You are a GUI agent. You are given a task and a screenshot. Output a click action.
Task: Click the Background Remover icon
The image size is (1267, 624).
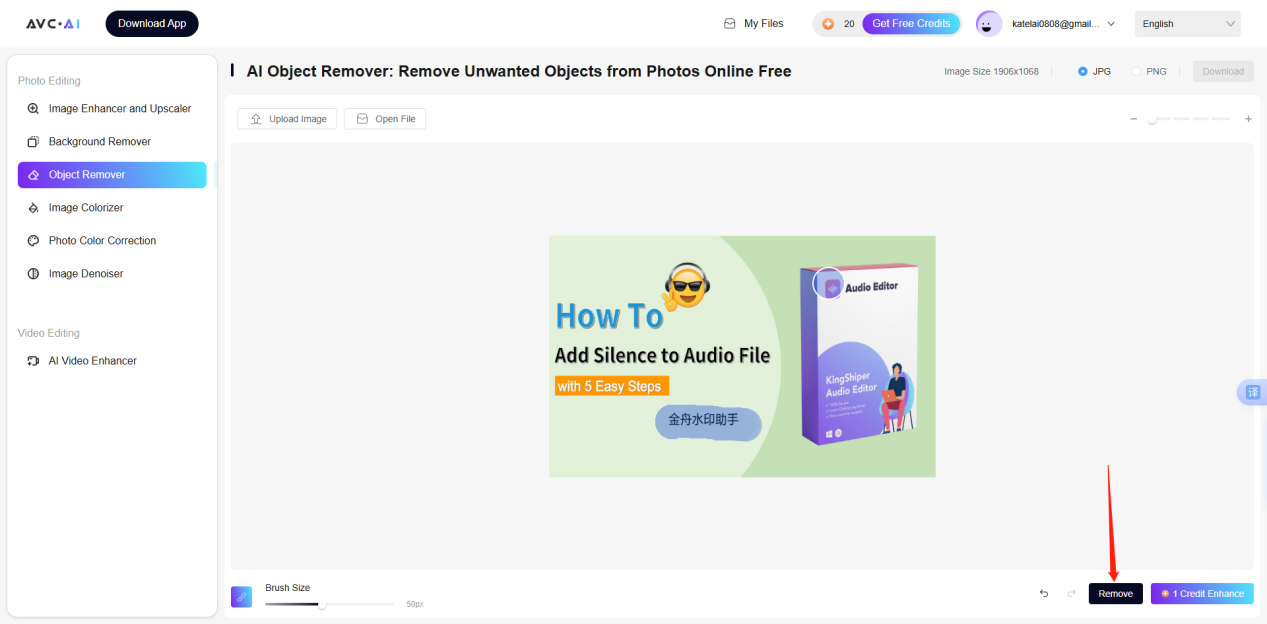pyautogui.click(x=33, y=142)
